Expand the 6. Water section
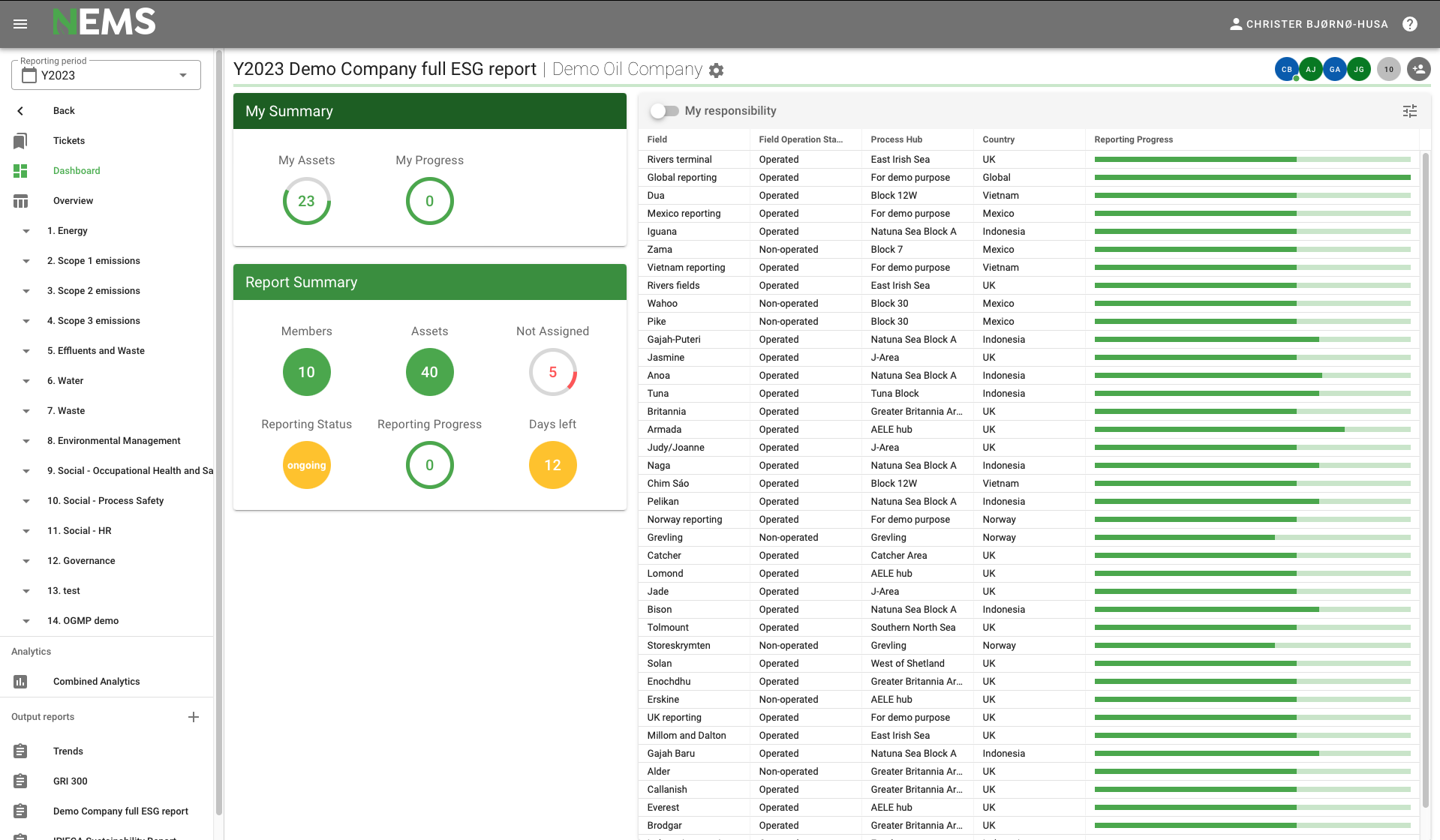 pyautogui.click(x=26, y=381)
